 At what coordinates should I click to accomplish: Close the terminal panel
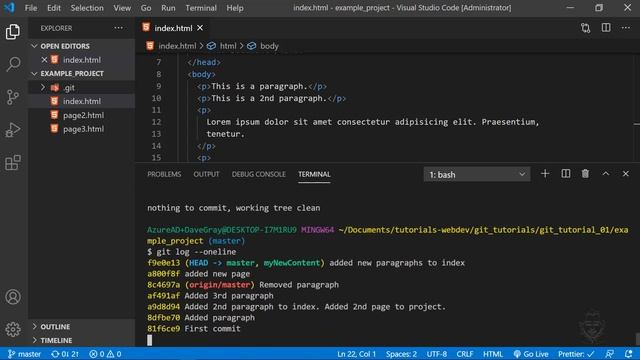626,174
